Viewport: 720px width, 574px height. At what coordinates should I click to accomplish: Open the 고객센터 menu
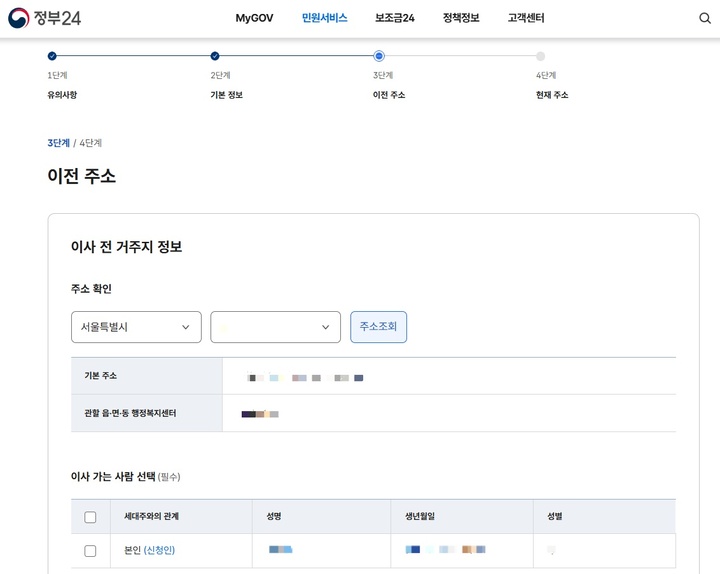tap(526, 18)
